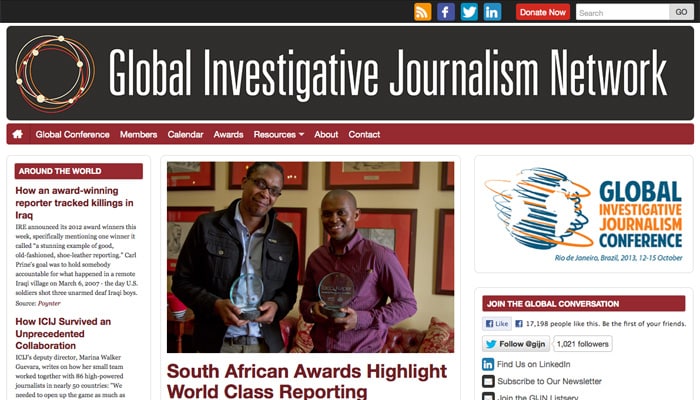The image size is (700, 400).
Task: Click the GO search button
Action: coord(681,12)
